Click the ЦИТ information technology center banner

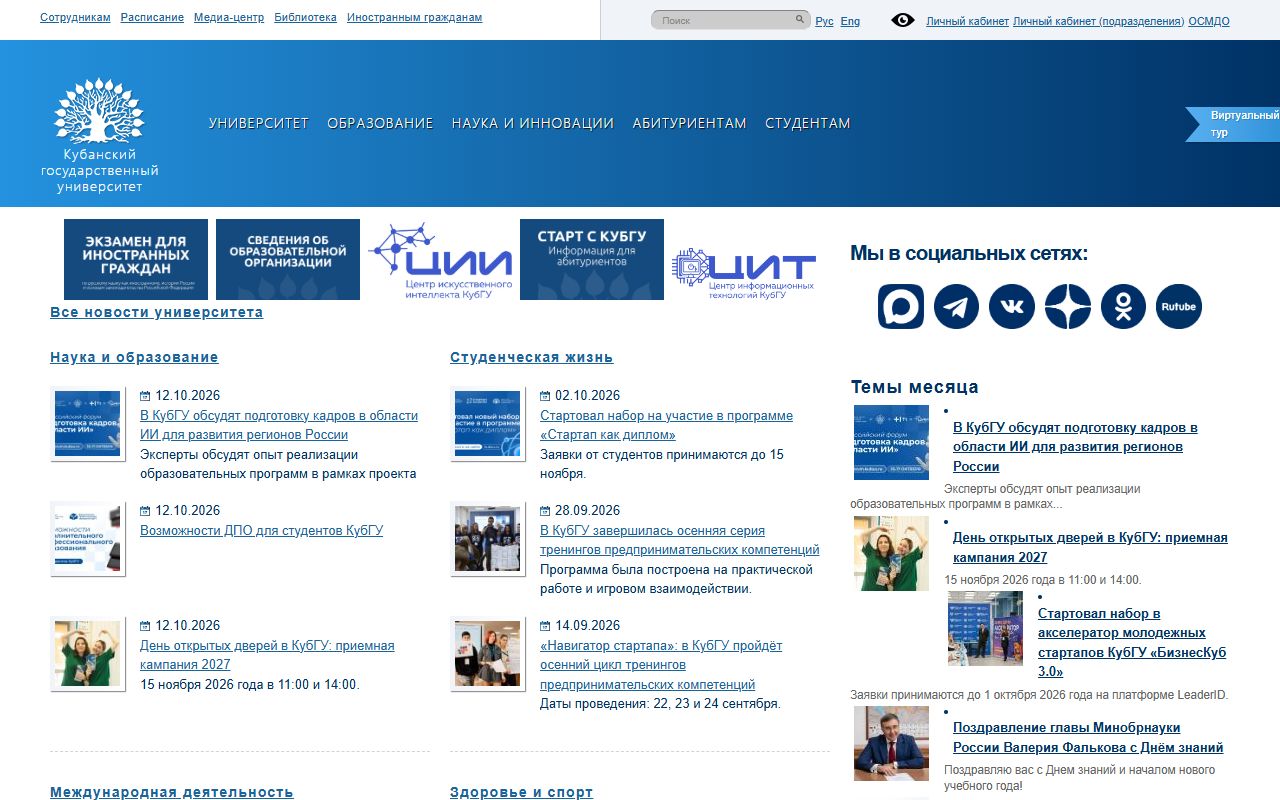click(x=744, y=274)
